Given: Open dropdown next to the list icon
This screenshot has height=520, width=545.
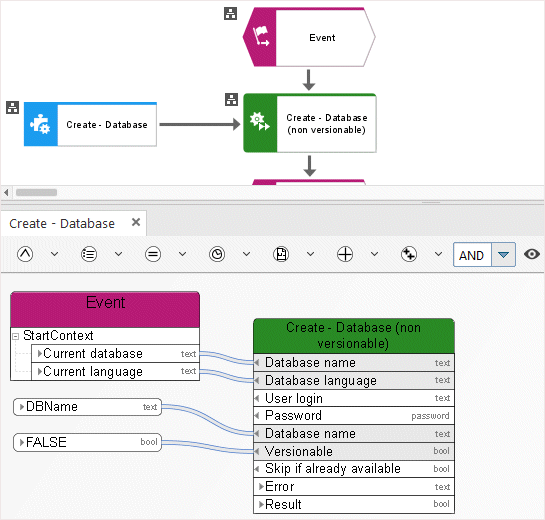Looking at the screenshot, I should click(119, 254).
